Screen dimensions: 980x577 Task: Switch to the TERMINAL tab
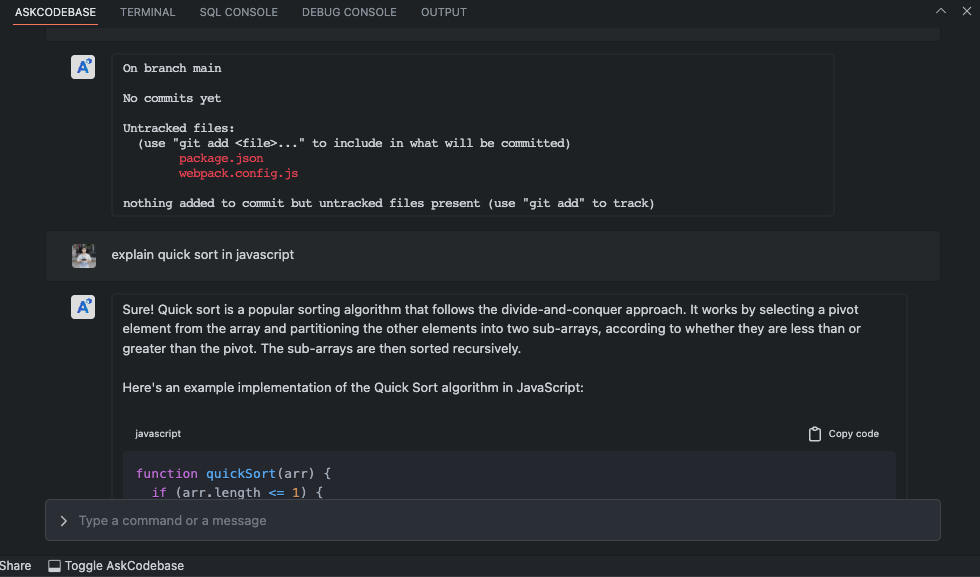[x=147, y=12]
